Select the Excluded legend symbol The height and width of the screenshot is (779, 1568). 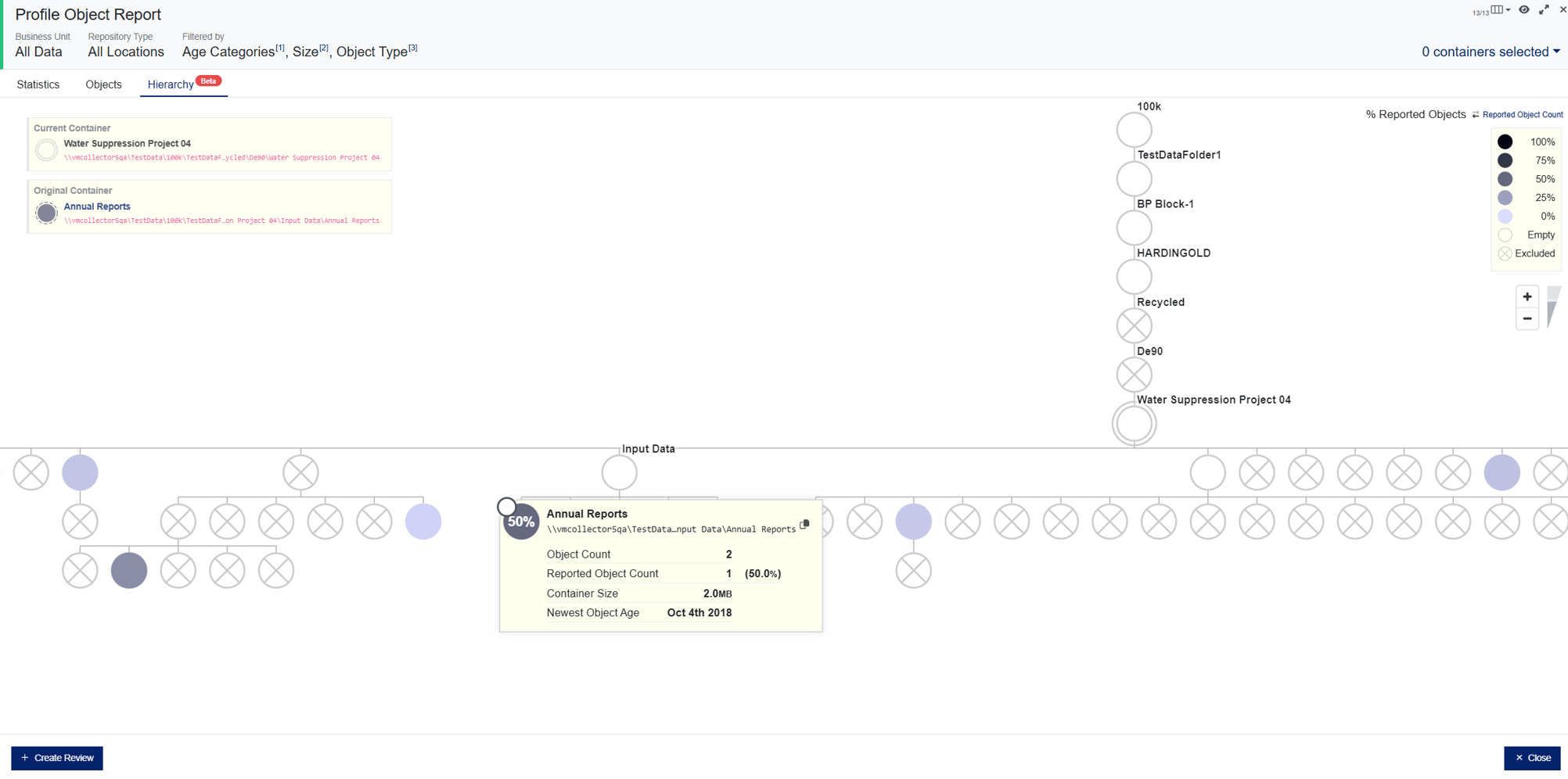(1504, 253)
